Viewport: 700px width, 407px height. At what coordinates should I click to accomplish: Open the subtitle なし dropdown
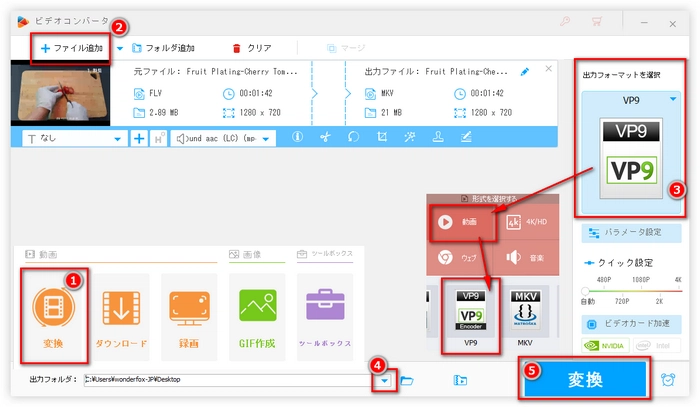click(x=75, y=138)
